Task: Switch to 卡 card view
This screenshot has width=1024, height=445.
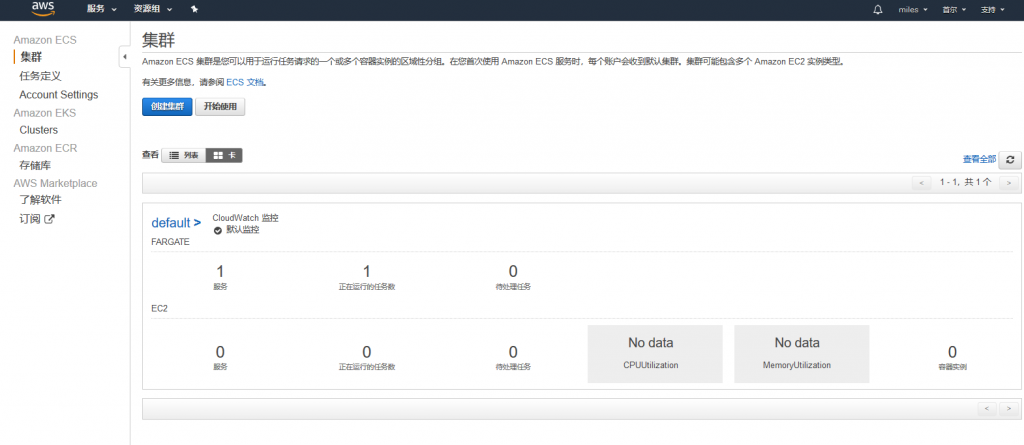Action: coord(224,156)
